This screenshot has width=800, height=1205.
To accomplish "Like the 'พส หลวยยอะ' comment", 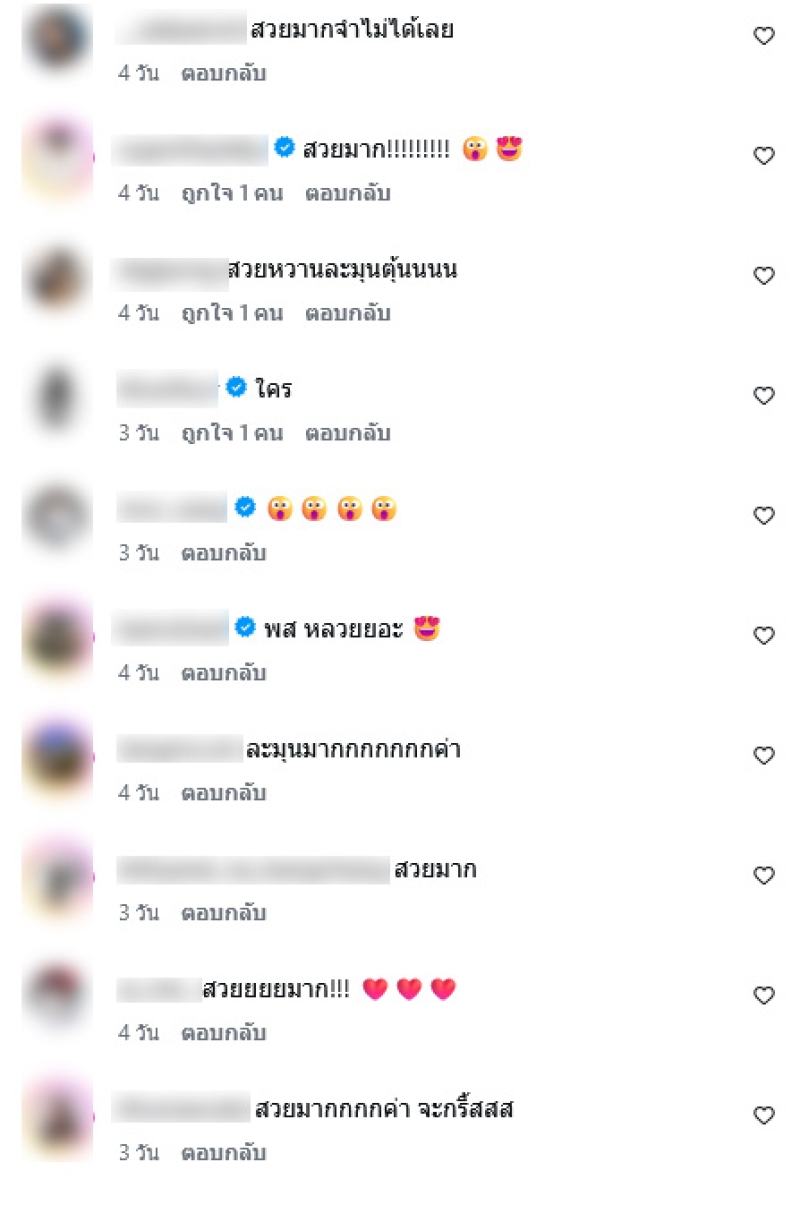I will click(764, 636).
